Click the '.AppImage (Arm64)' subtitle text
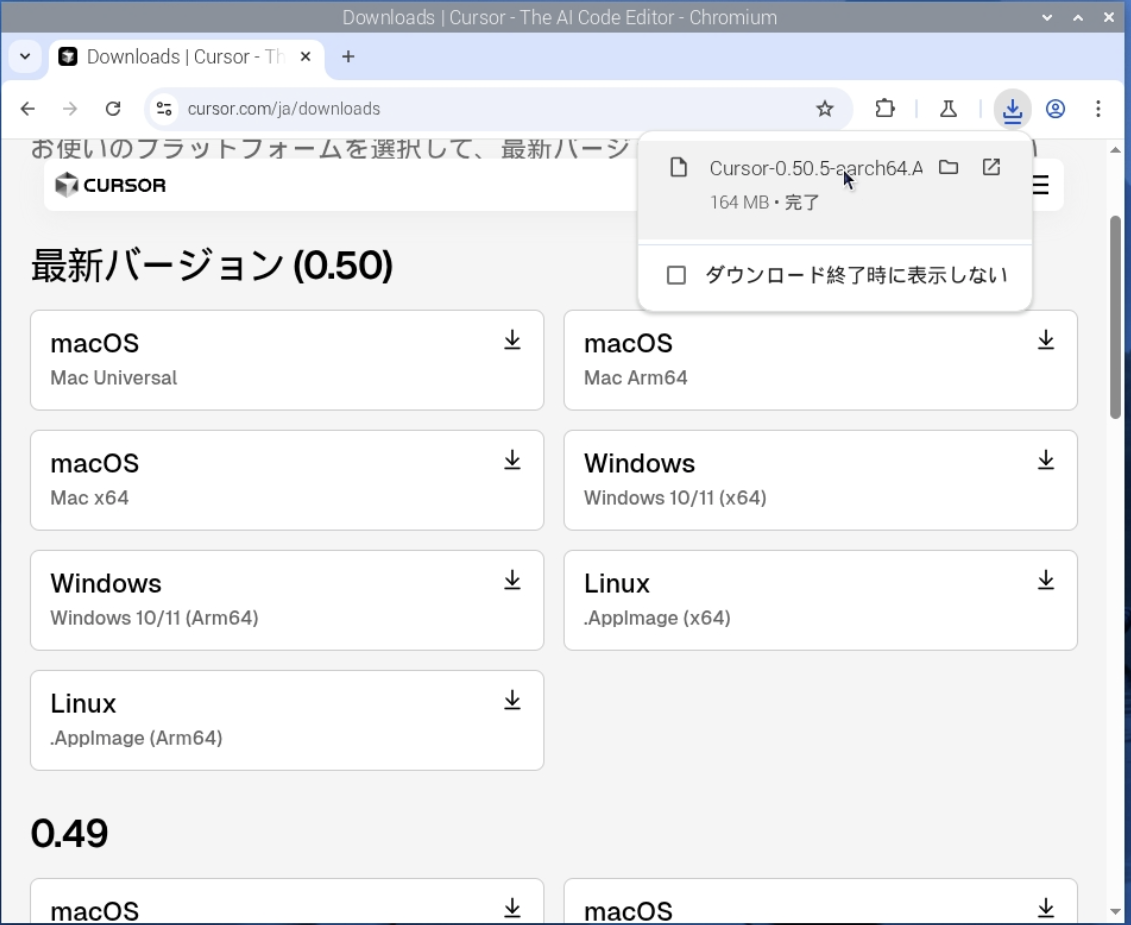Image resolution: width=1131 pixels, height=925 pixels. 136,738
